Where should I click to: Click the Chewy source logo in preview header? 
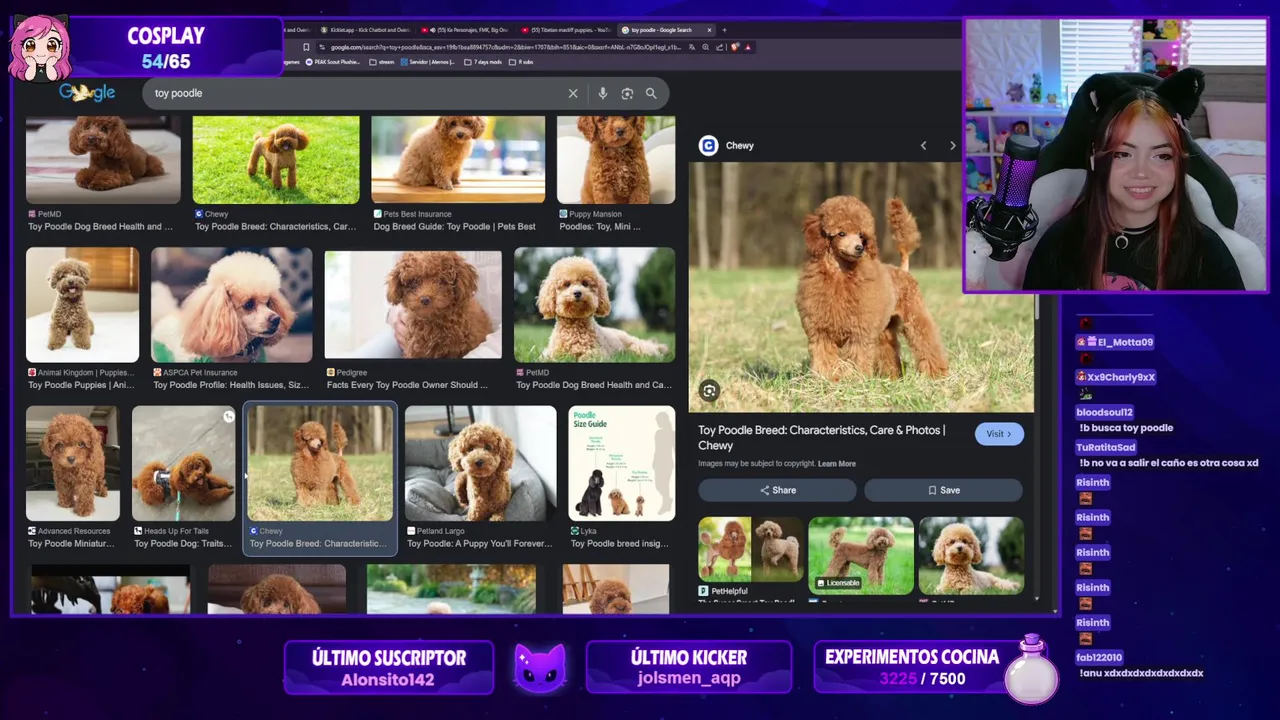tap(708, 146)
